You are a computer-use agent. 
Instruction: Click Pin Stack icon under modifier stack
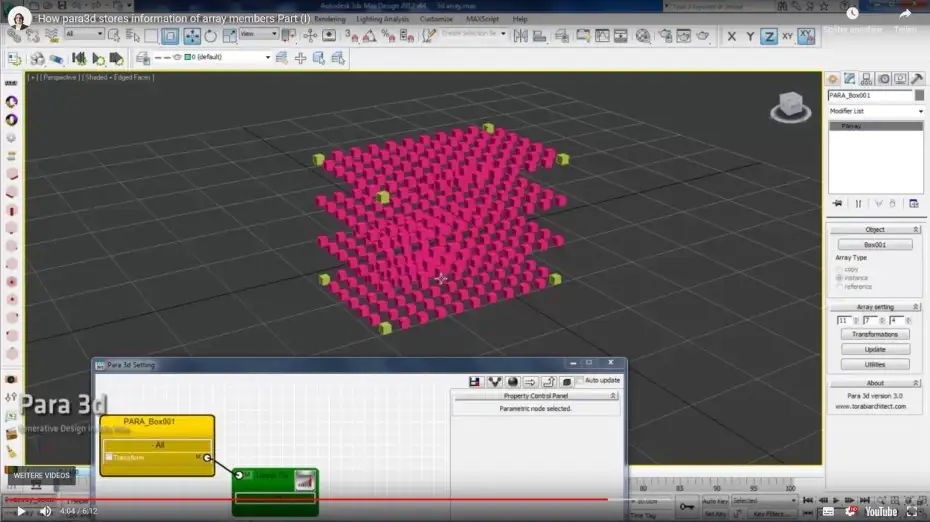837,203
